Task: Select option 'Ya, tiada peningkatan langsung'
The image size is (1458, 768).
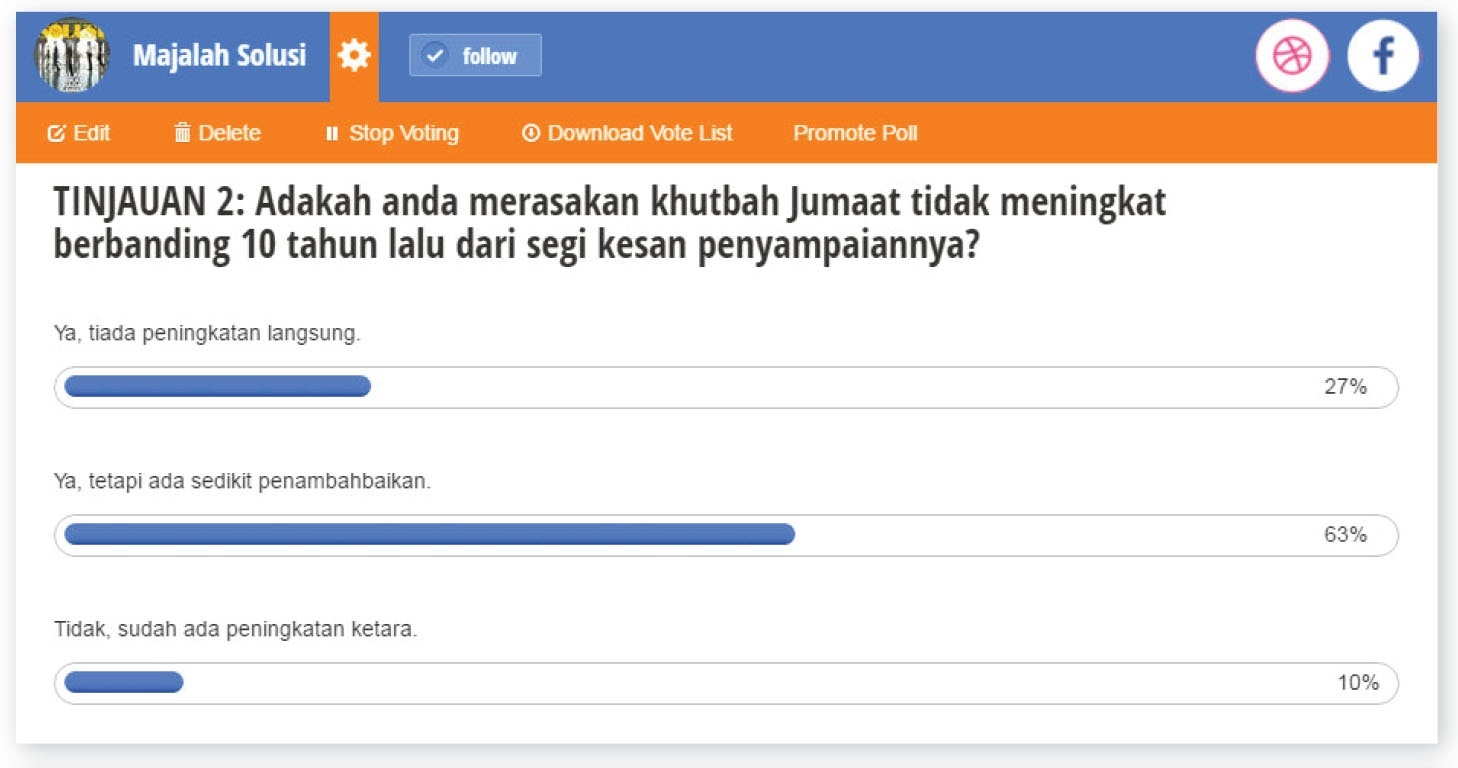Action: (206, 334)
